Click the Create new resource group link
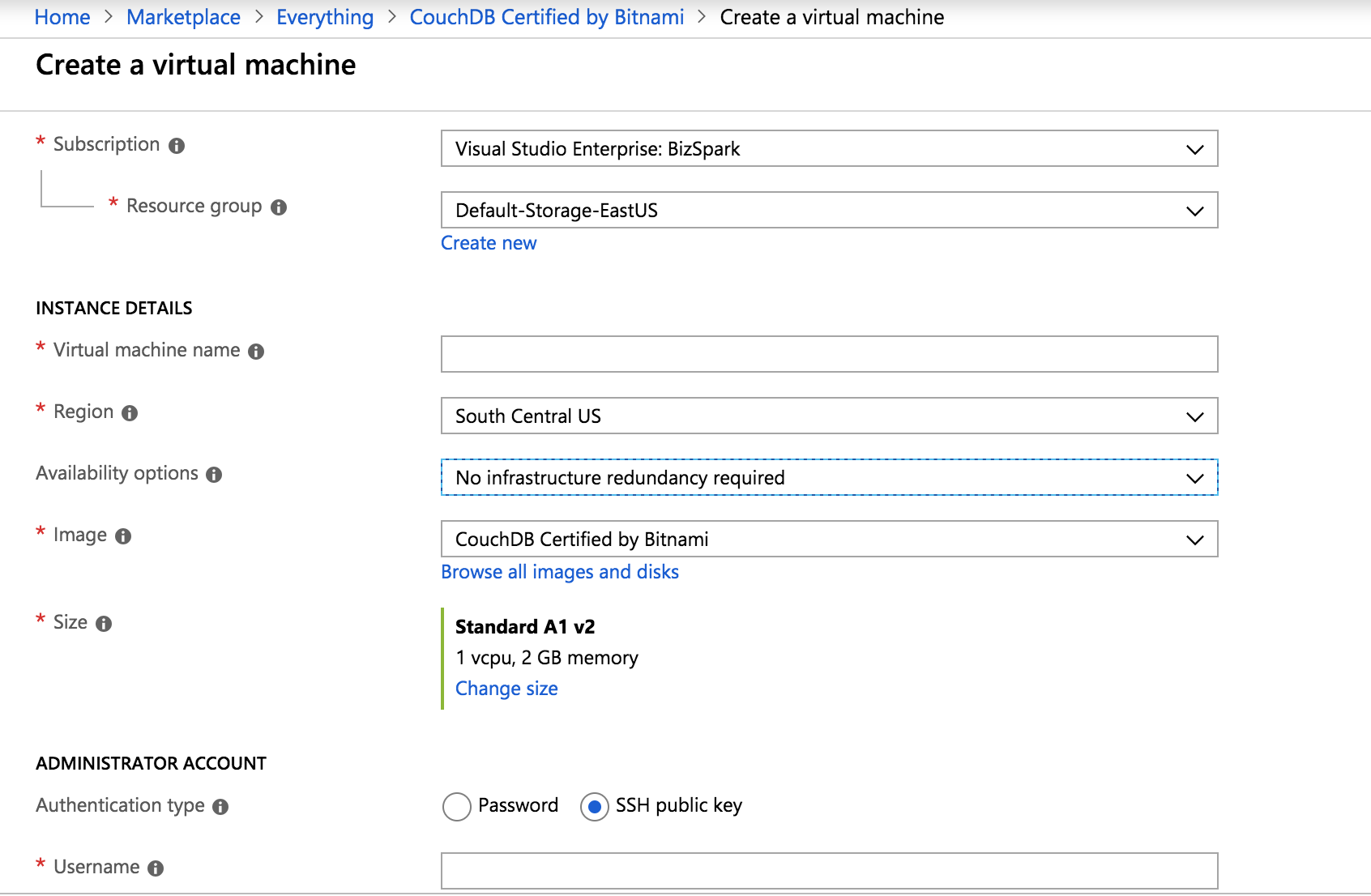The height and width of the screenshot is (896, 1371). [489, 243]
